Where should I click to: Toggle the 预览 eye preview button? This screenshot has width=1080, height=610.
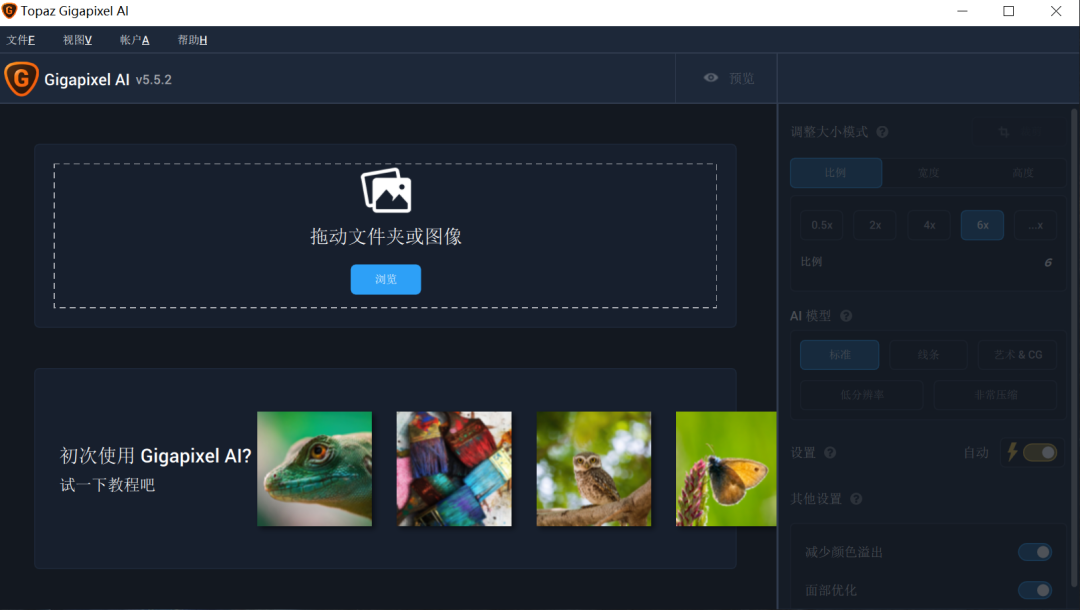pos(727,78)
